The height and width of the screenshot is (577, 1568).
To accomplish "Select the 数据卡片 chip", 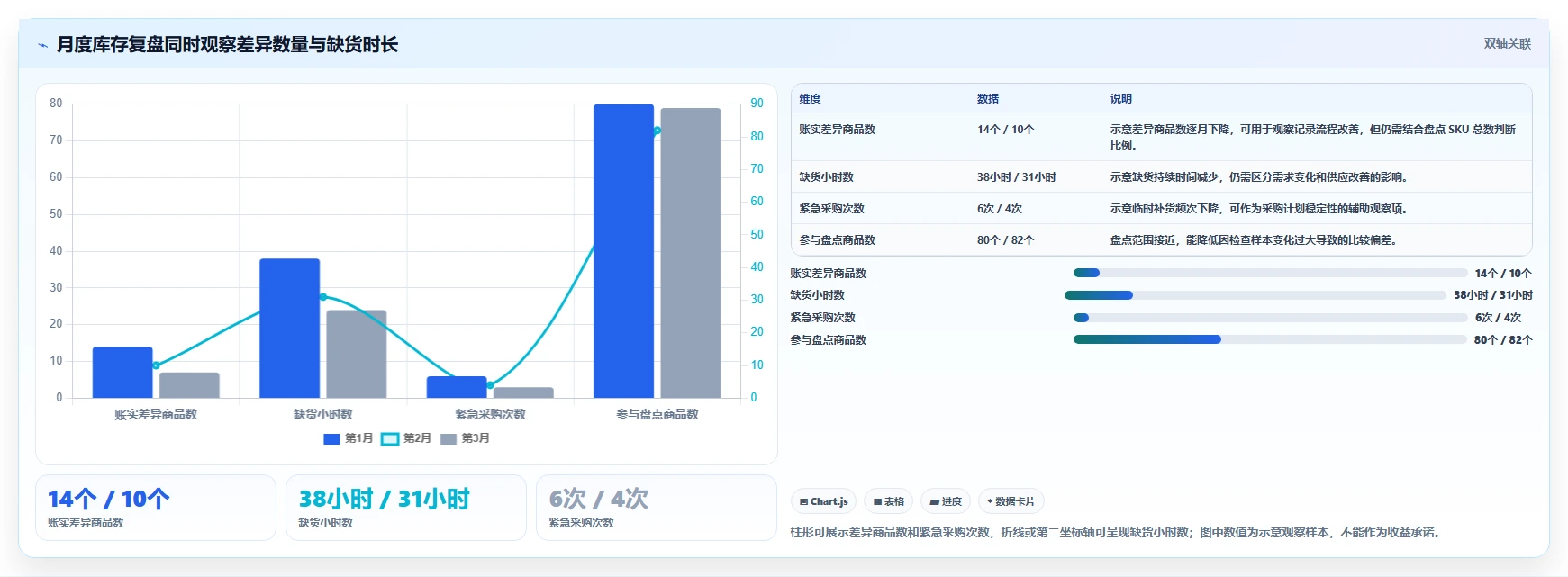I will tap(1011, 501).
